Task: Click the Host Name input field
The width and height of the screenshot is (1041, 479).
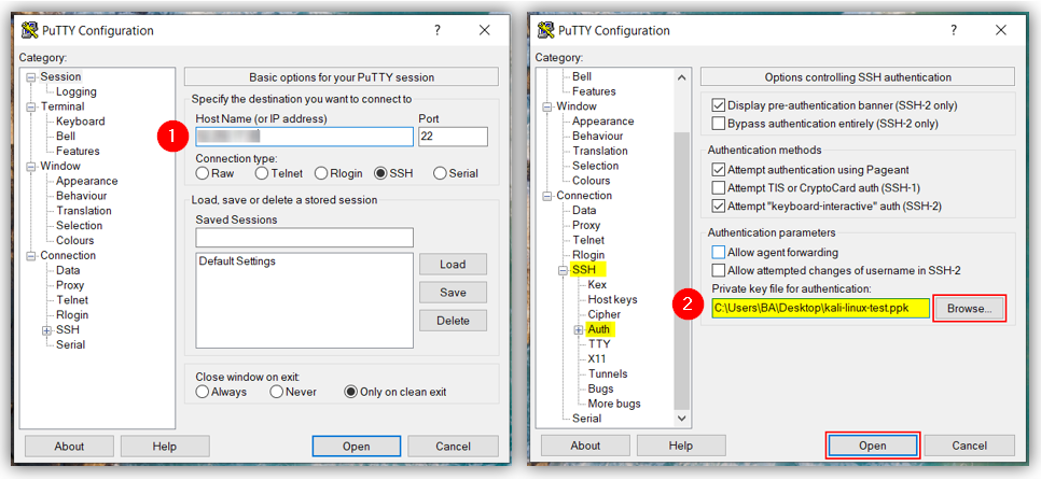Action: tap(305, 137)
